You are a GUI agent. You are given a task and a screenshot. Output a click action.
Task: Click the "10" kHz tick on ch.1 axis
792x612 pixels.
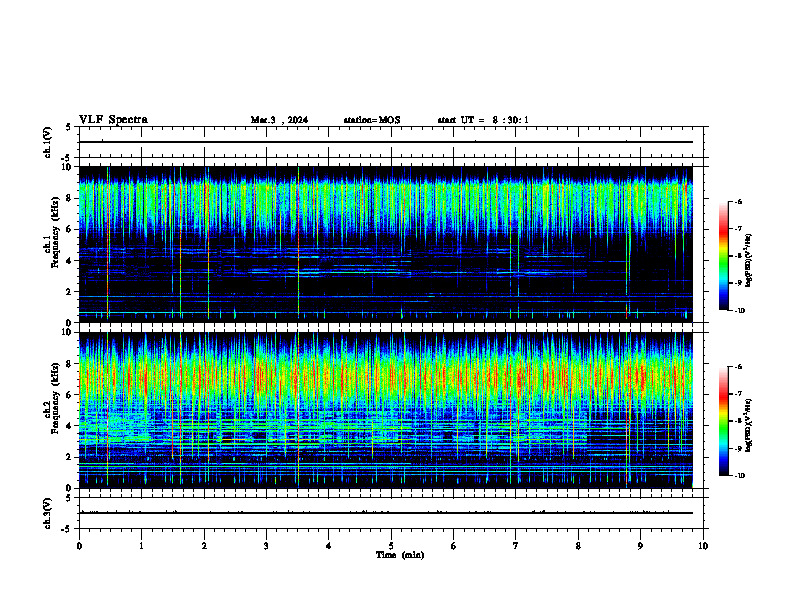click(x=68, y=167)
